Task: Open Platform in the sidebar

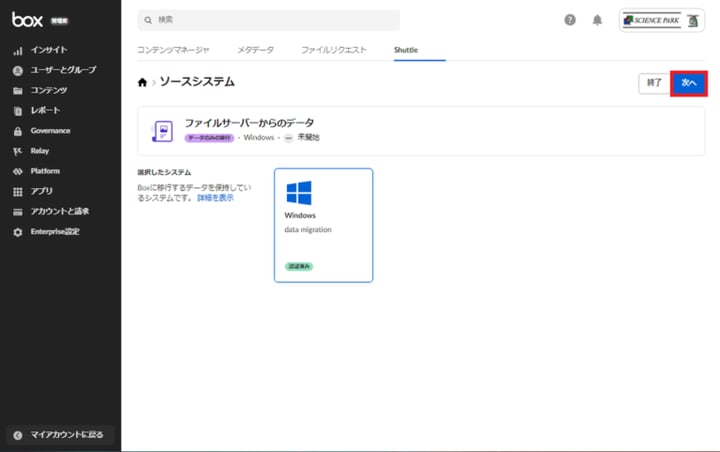Action: [x=45, y=171]
